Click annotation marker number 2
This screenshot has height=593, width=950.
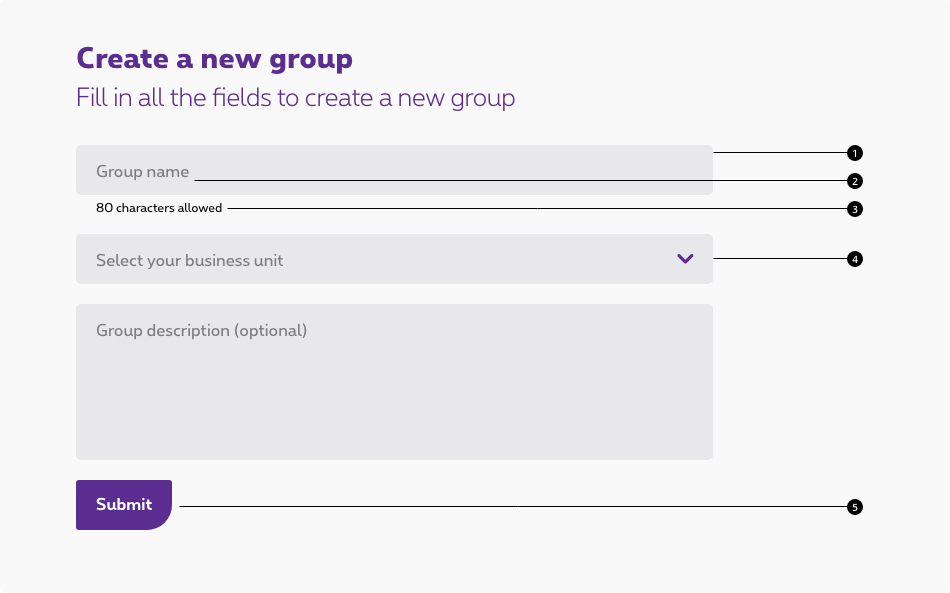coord(854,181)
